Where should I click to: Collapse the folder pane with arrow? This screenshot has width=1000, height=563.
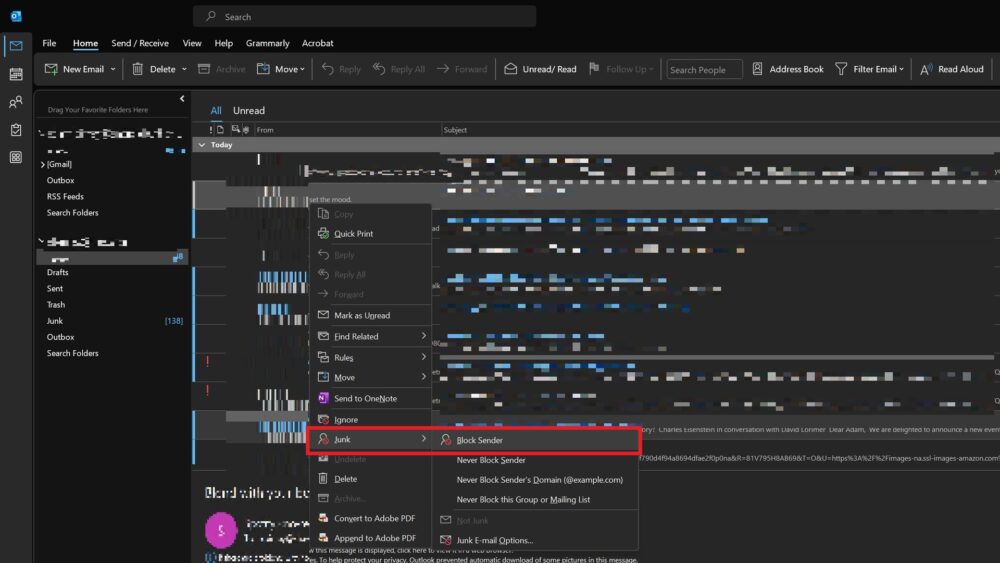[x=182, y=99]
